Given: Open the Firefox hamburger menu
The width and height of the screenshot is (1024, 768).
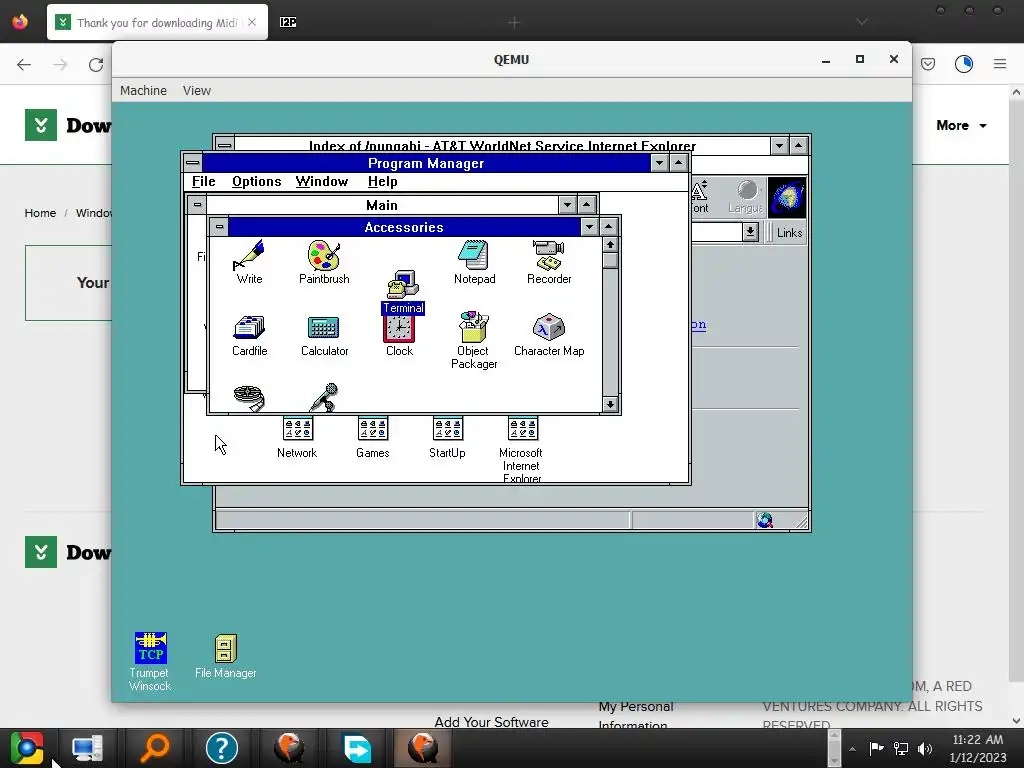Looking at the screenshot, I should [1000, 64].
